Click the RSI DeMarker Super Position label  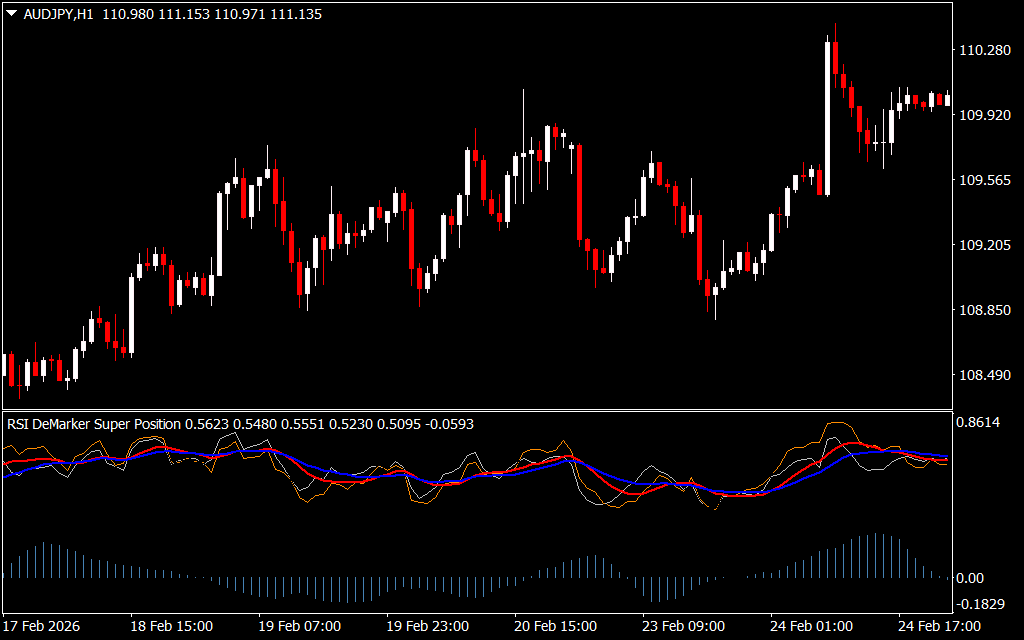(x=94, y=424)
